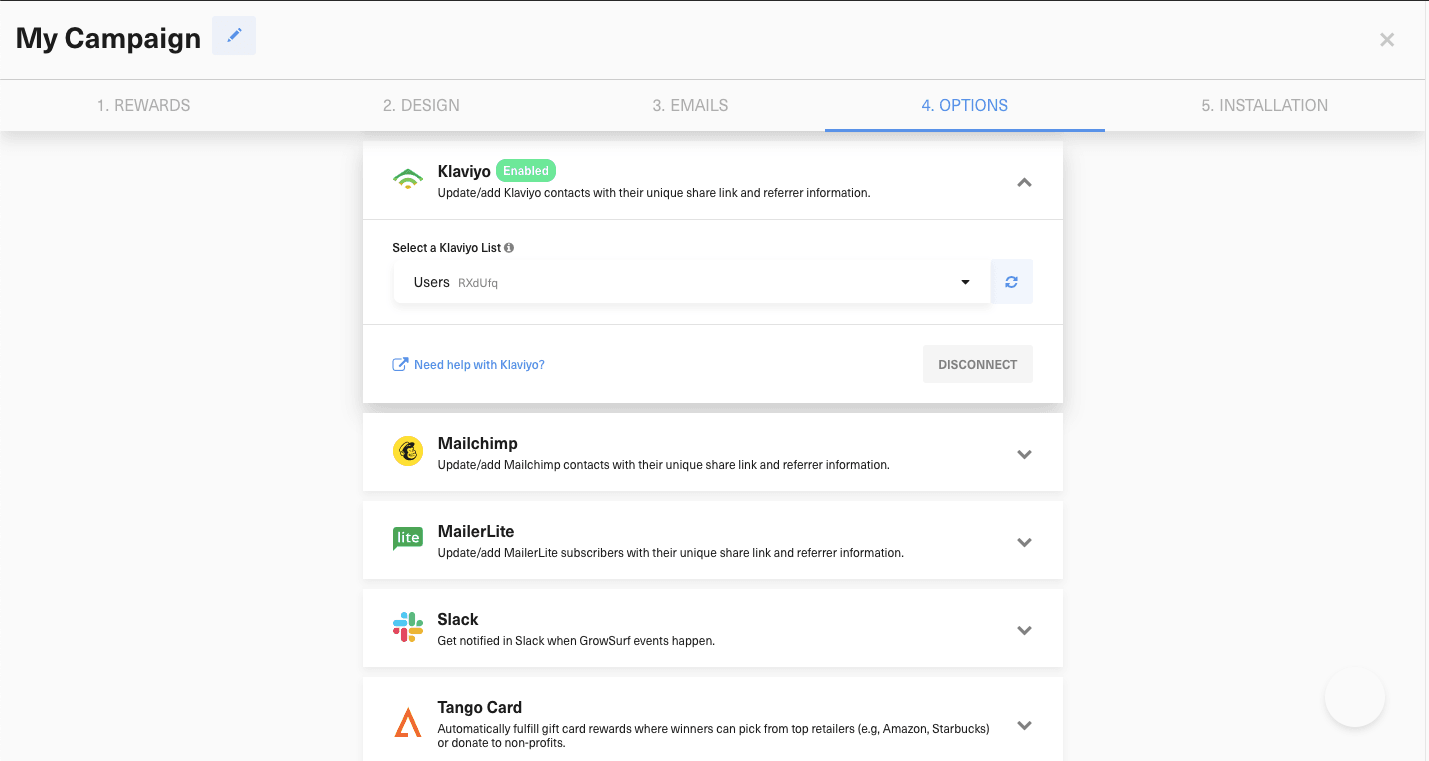
Task: Expand the Slack integration section
Action: [1024, 630]
